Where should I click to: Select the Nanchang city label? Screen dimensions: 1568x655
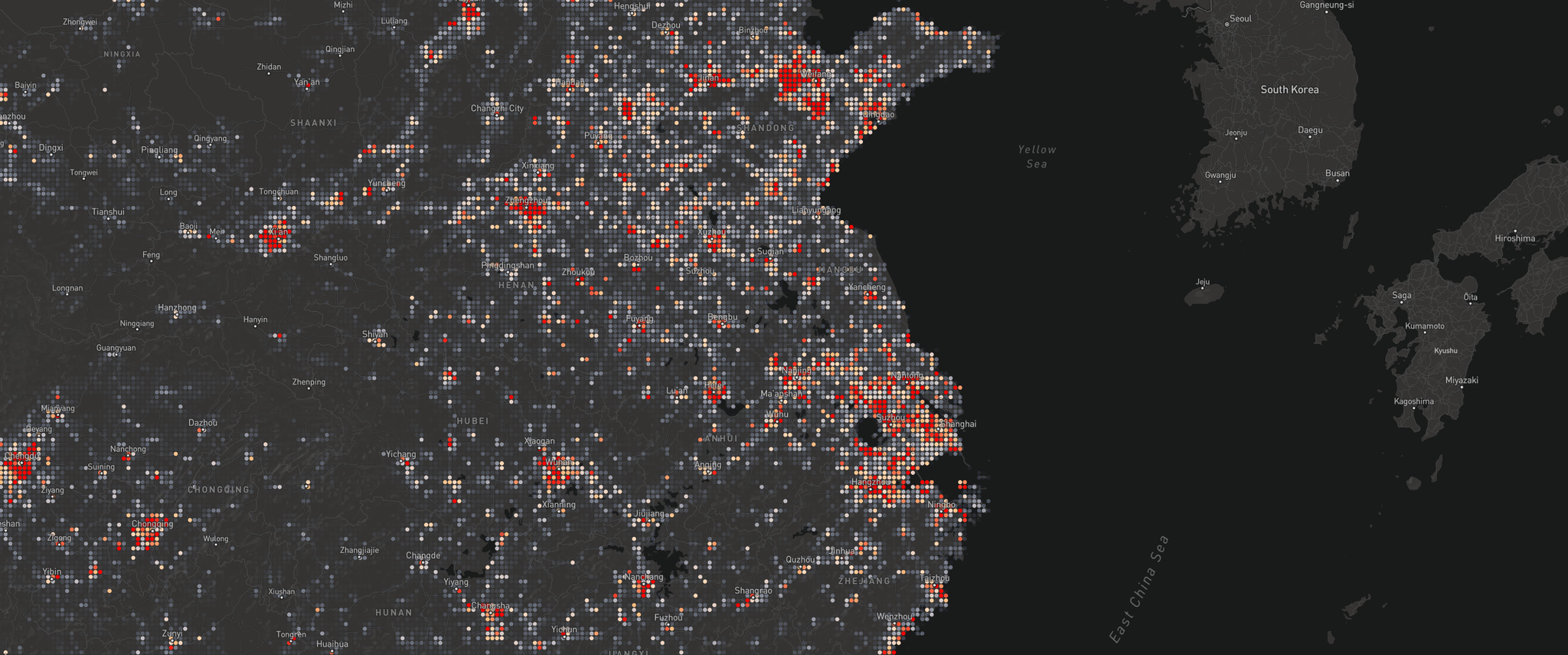point(644,577)
